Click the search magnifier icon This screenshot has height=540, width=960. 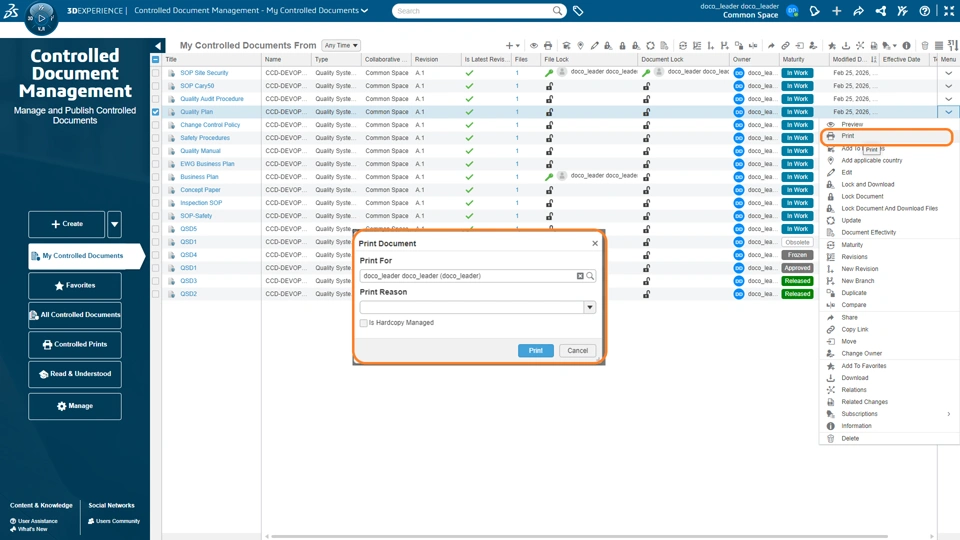pos(557,10)
